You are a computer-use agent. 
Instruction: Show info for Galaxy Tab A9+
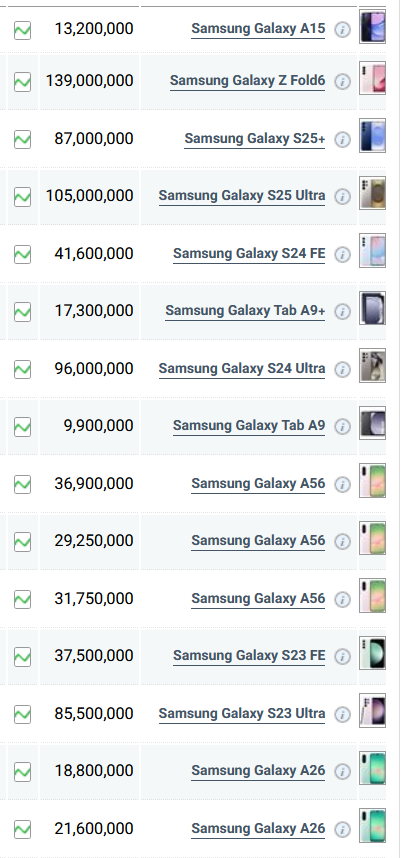click(x=342, y=311)
